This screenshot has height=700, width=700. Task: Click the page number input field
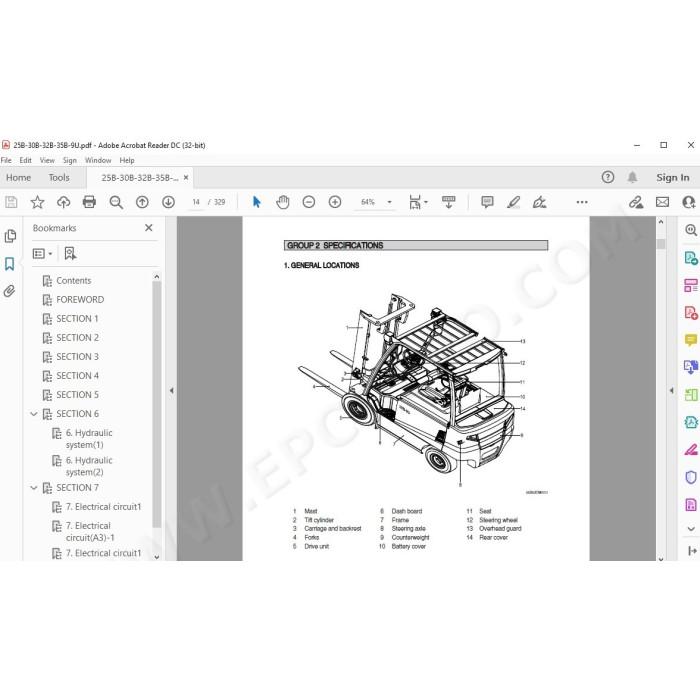(196, 202)
